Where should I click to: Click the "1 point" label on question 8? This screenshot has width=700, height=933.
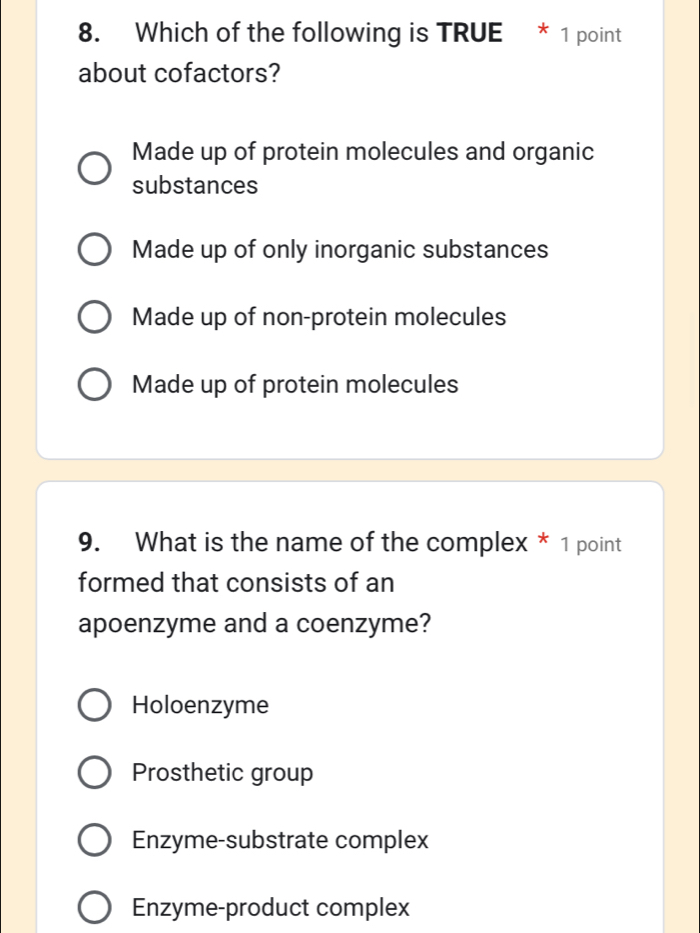[594, 34]
